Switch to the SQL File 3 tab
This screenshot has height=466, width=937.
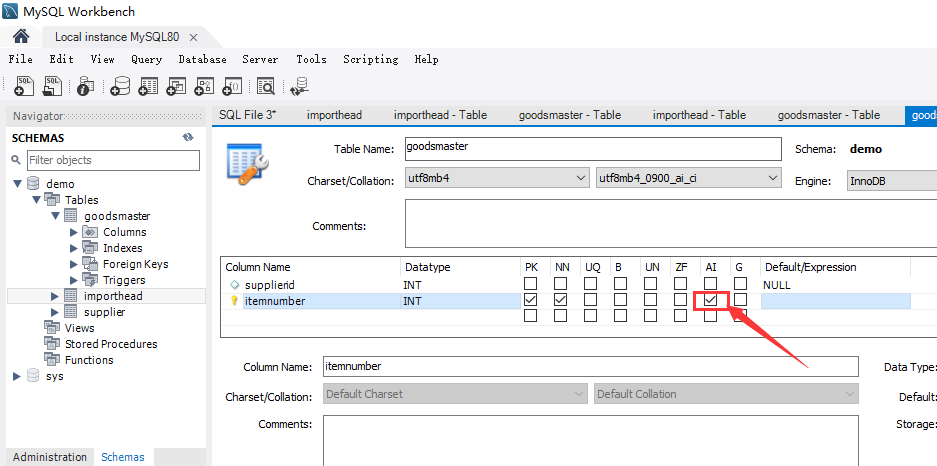tap(247, 115)
